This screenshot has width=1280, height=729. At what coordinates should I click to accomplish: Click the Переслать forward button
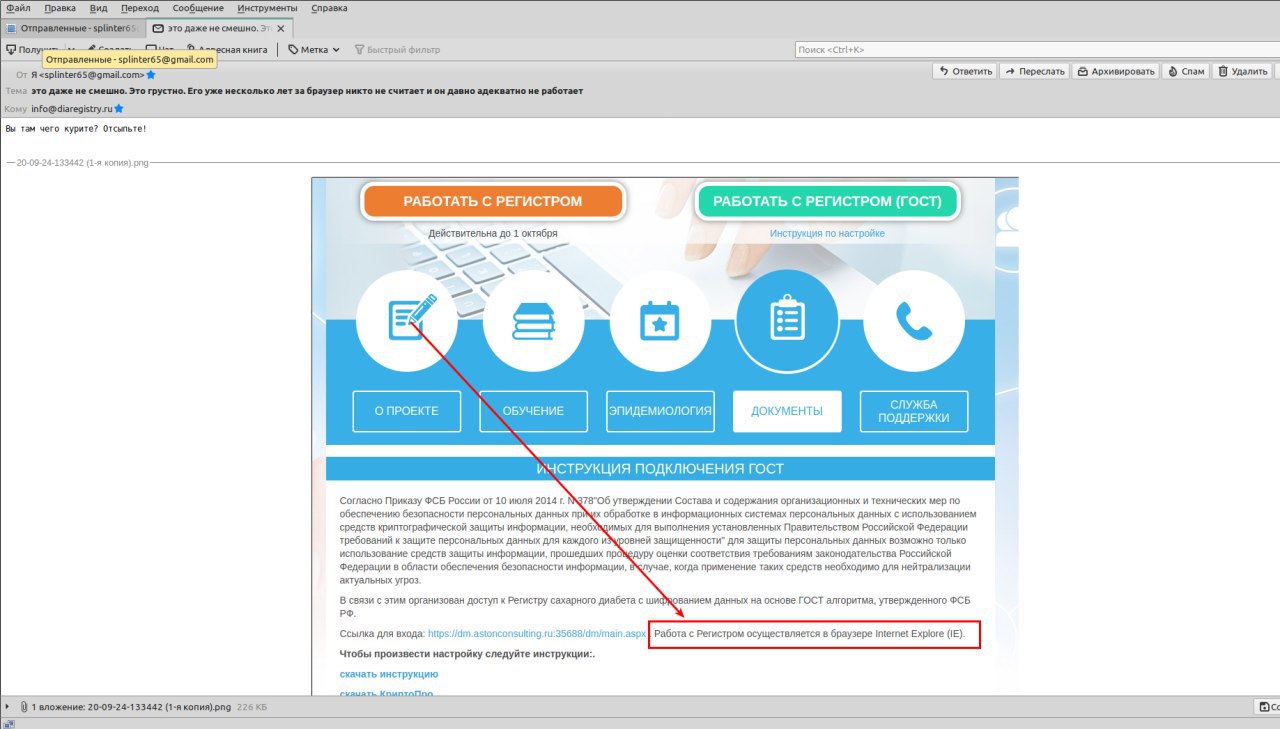pyautogui.click(x=1034, y=71)
